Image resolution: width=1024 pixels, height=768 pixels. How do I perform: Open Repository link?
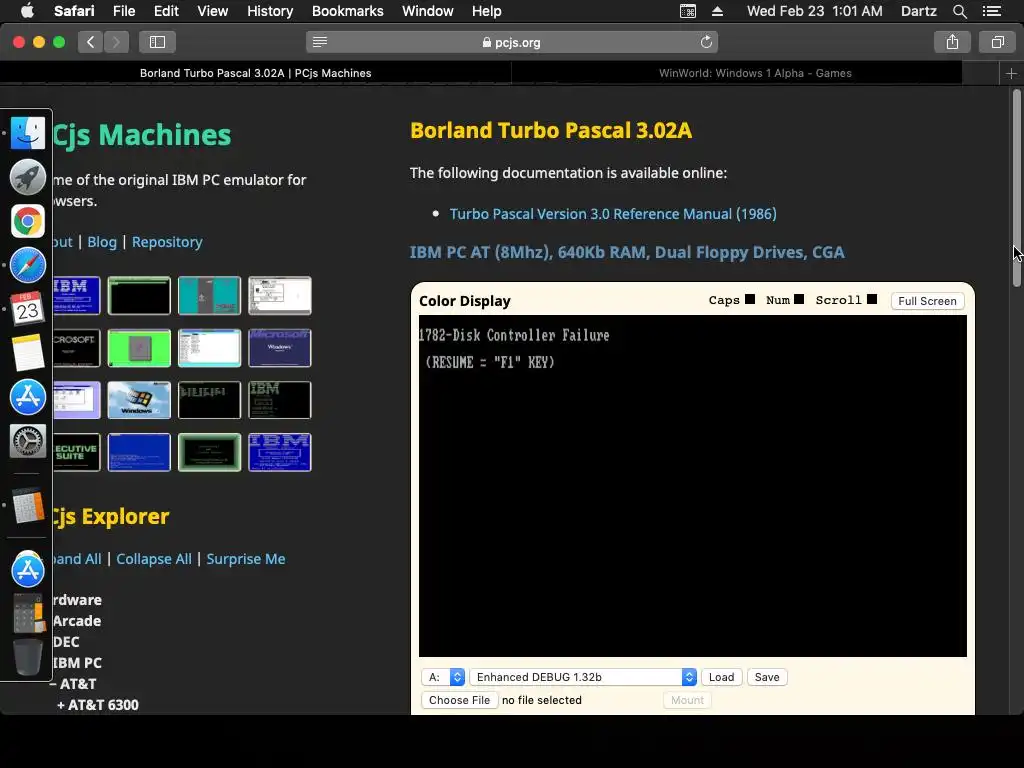coord(167,242)
